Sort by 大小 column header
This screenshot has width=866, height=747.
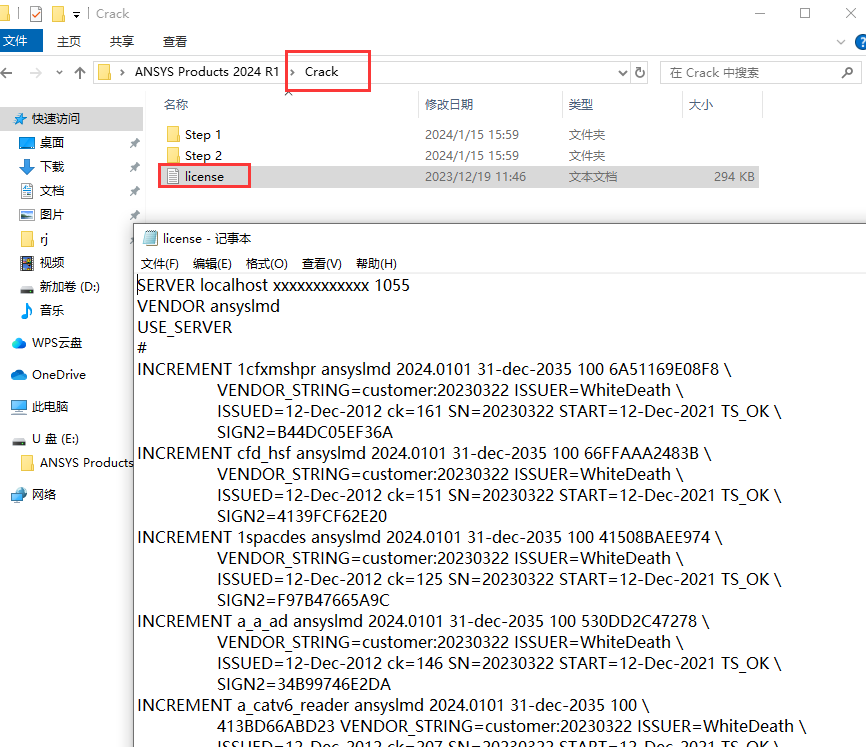(701, 104)
